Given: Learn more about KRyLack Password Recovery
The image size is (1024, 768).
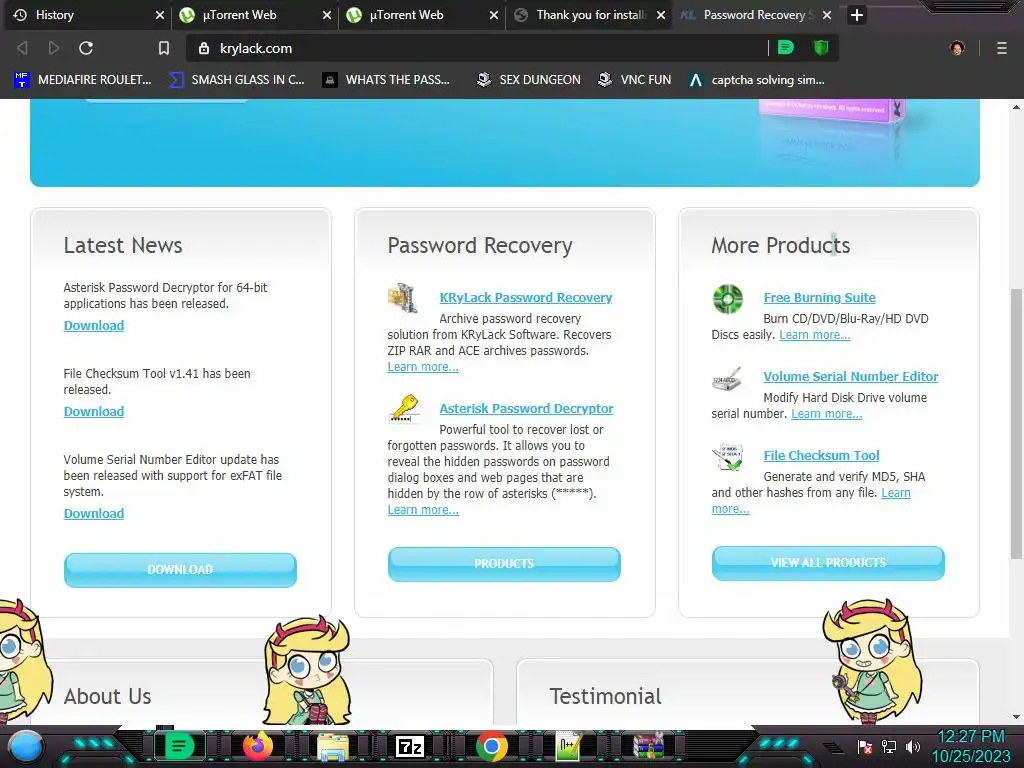Looking at the screenshot, I should pyautogui.click(x=423, y=367).
